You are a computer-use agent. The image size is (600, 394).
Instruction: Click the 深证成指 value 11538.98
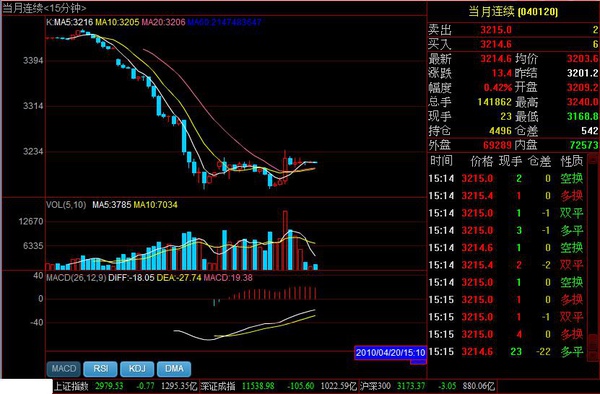[x=258, y=386]
